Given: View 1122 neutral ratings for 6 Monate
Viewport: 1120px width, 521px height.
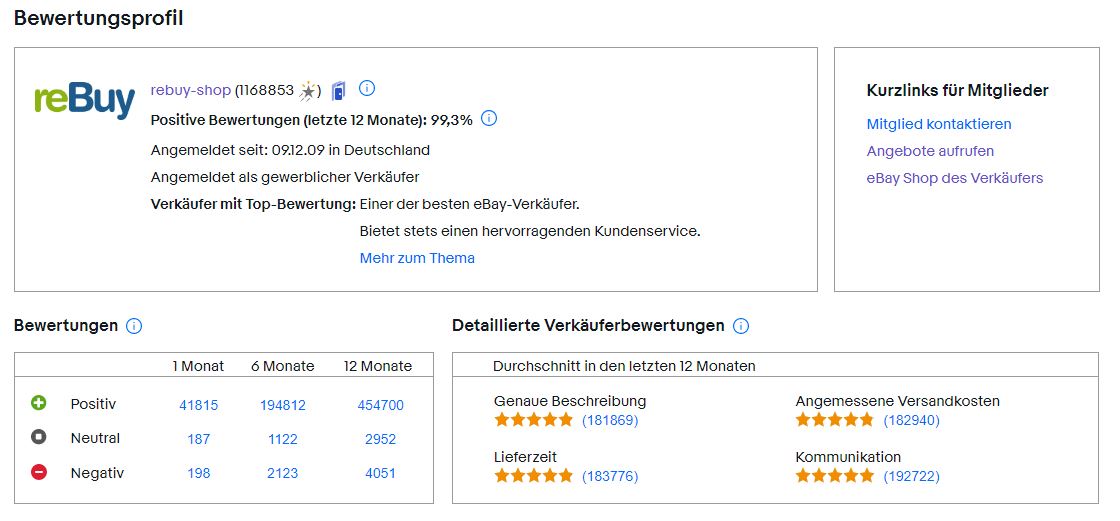Looking at the screenshot, I should click(x=282, y=439).
